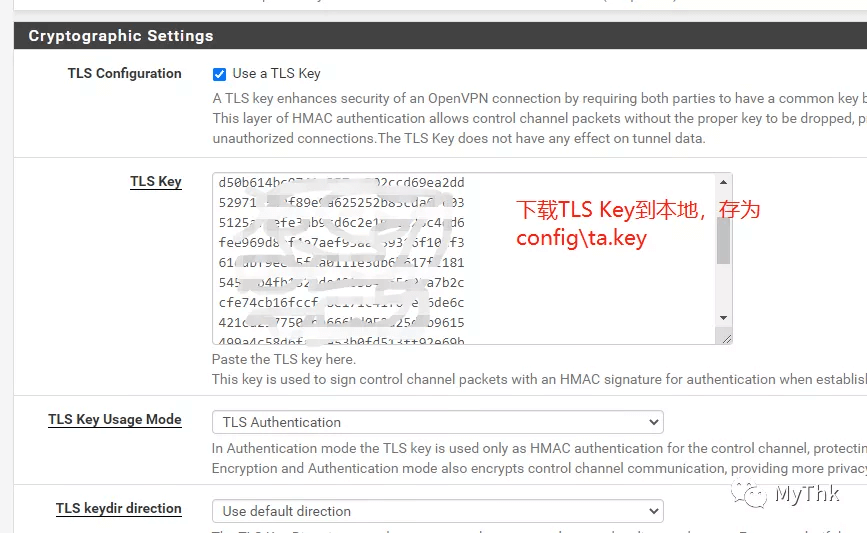Click the TLS Configuration row label
The width and height of the screenshot is (867, 533).
[124, 74]
